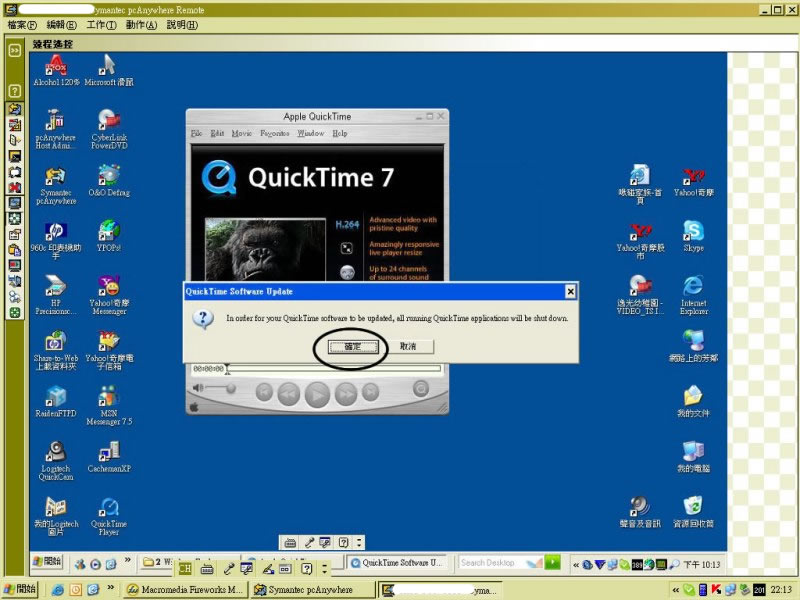Open the Movie menu in QuickTime
The width and height of the screenshot is (800, 600).
pyautogui.click(x=241, y=134)
